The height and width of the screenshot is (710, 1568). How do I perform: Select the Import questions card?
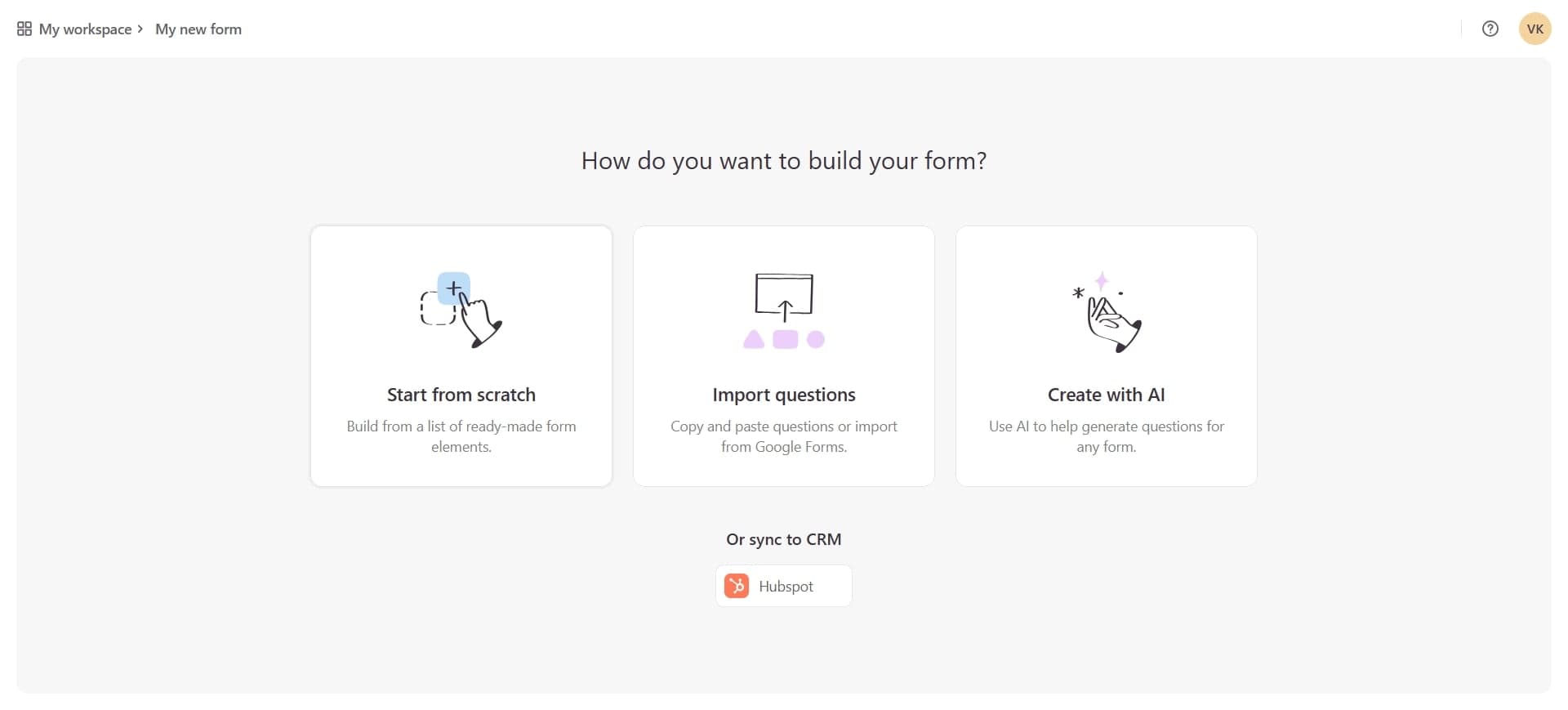[783, 355]
